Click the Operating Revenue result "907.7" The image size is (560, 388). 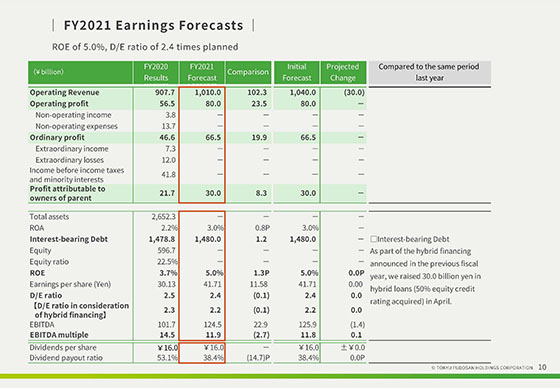click(165, 93)
